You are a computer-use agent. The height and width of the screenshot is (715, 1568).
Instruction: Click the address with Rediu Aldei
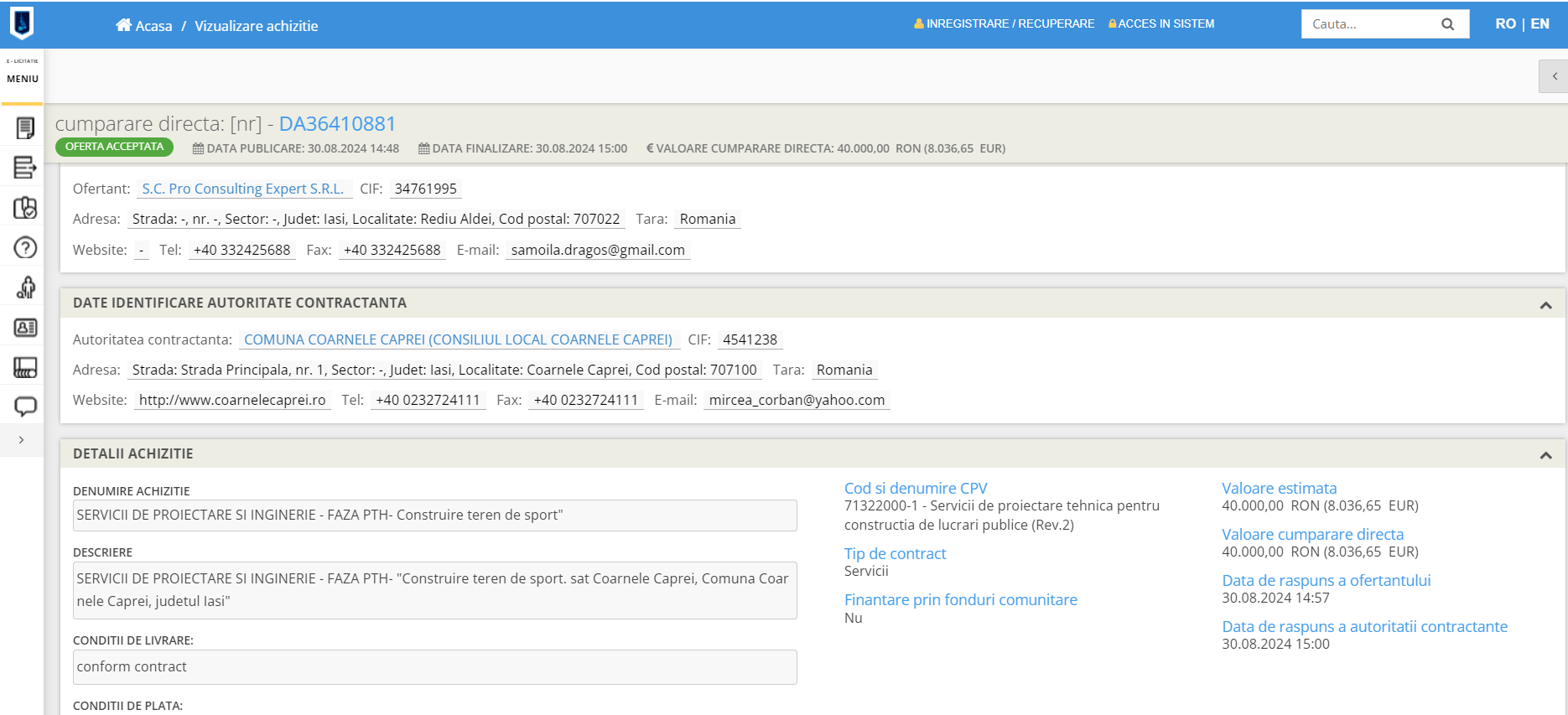tap(376, 219)
